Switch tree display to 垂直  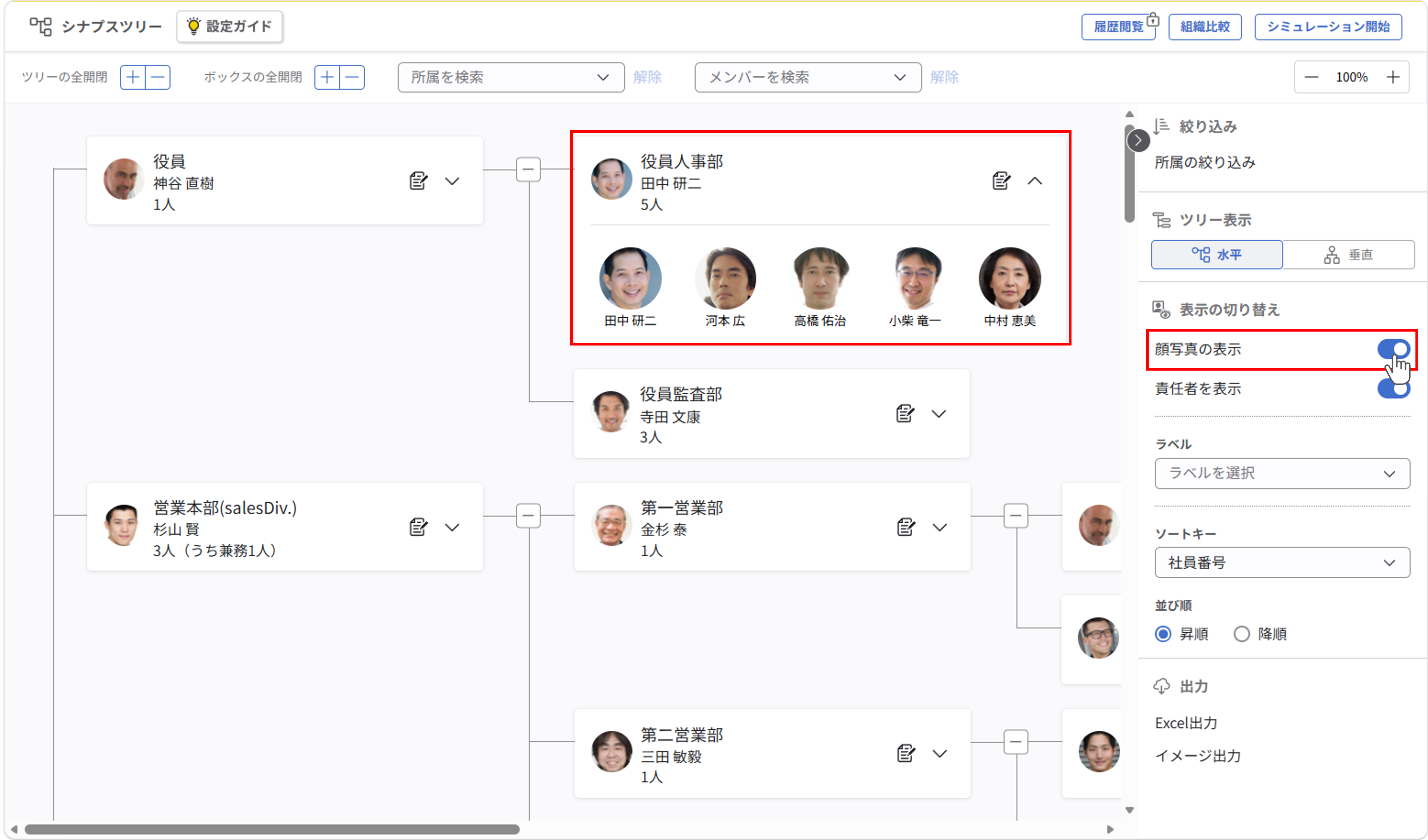[1348, 255]
